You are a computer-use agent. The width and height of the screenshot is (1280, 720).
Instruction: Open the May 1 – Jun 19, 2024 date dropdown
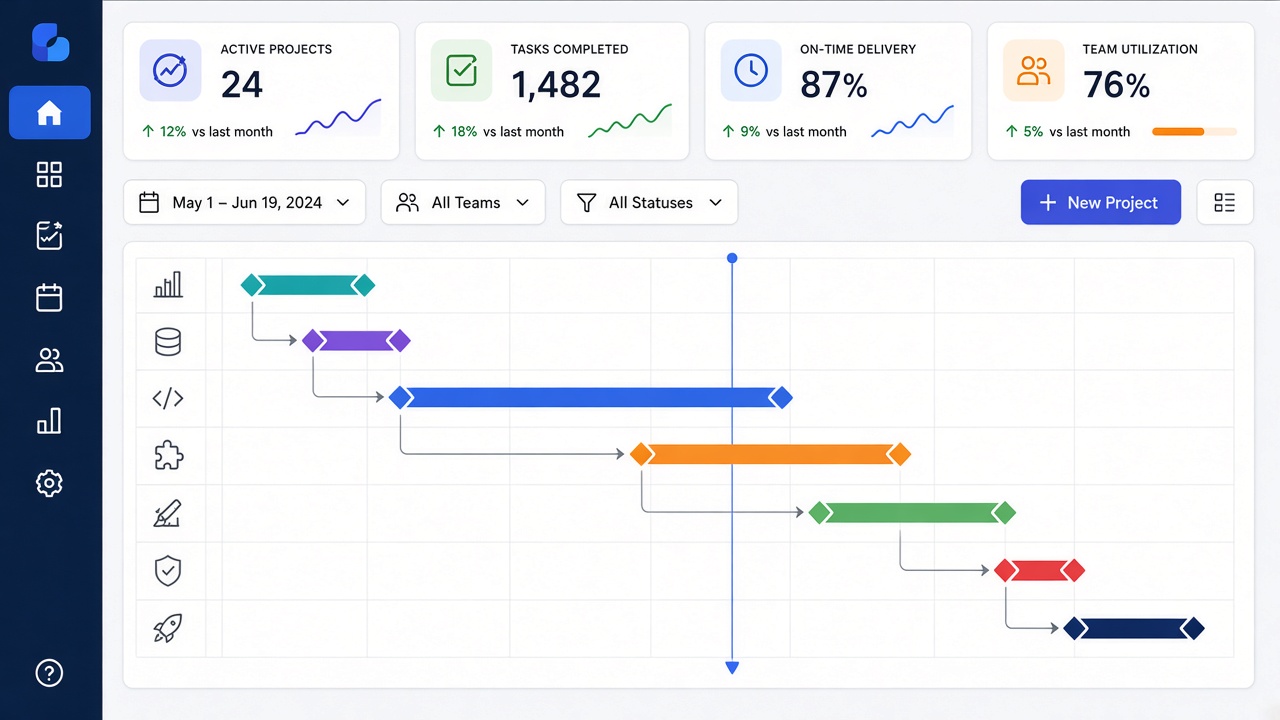click(x=243, y=203)
